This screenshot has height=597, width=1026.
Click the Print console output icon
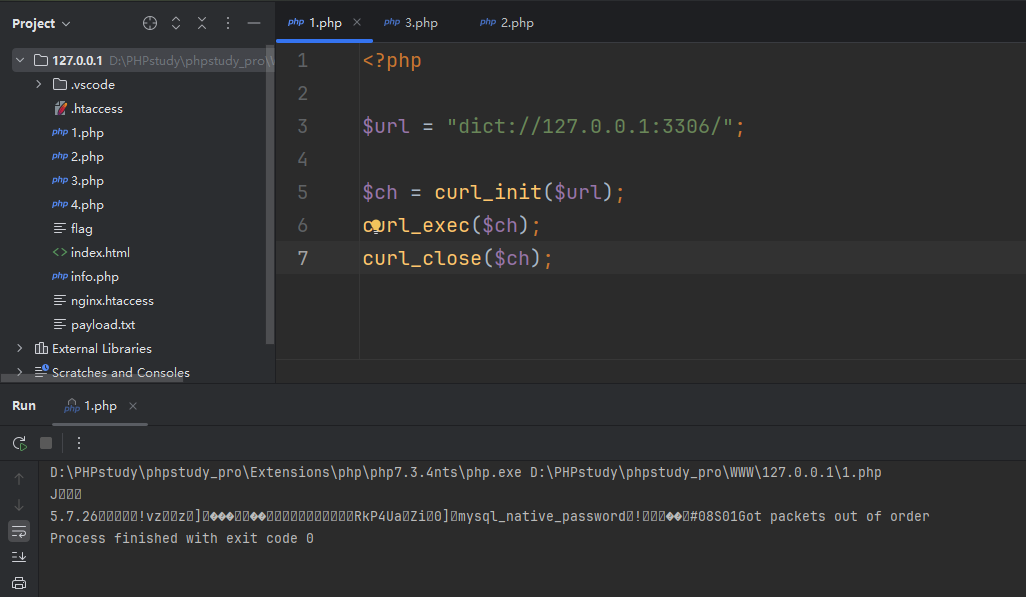tap(19, 583)
